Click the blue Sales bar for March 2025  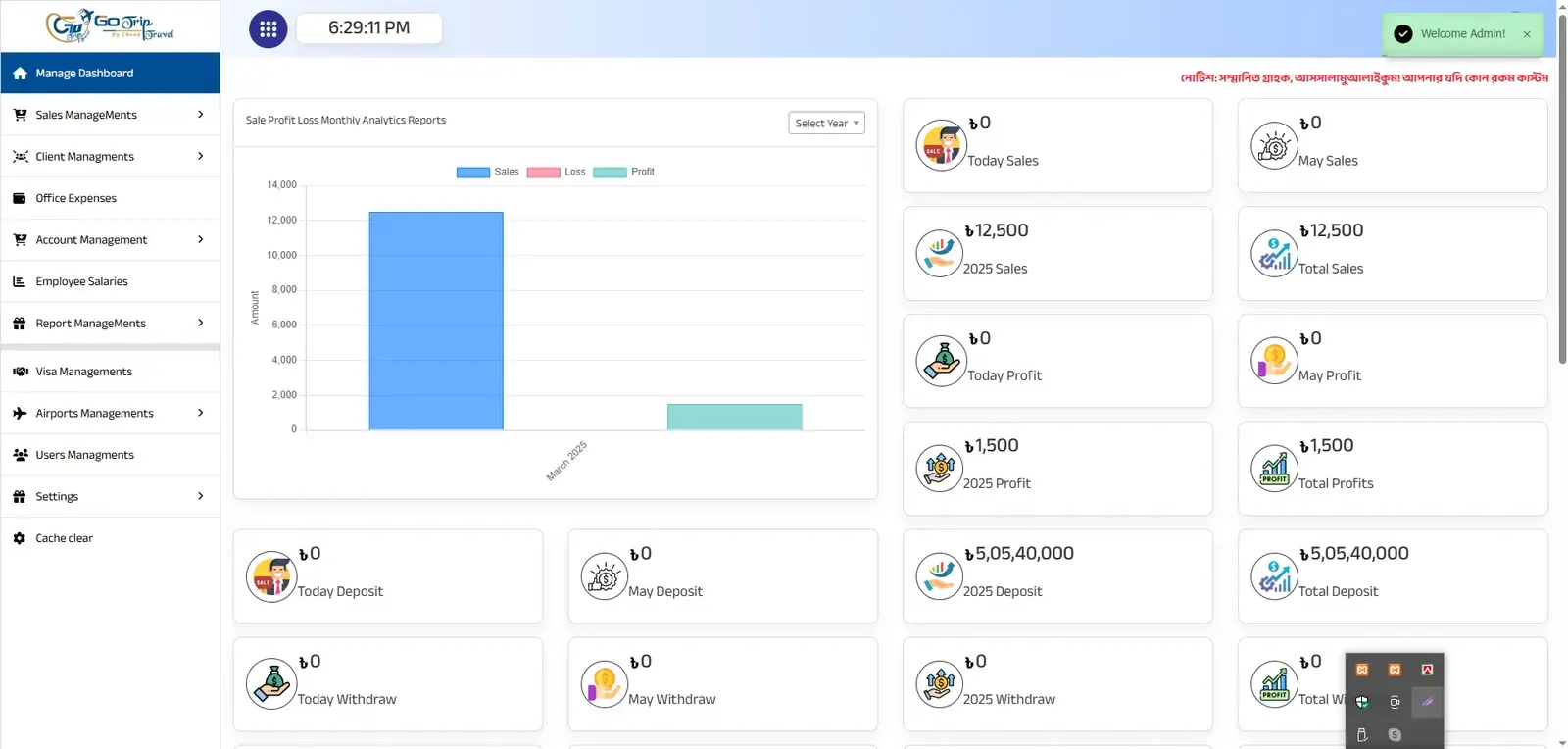[436, 322]
